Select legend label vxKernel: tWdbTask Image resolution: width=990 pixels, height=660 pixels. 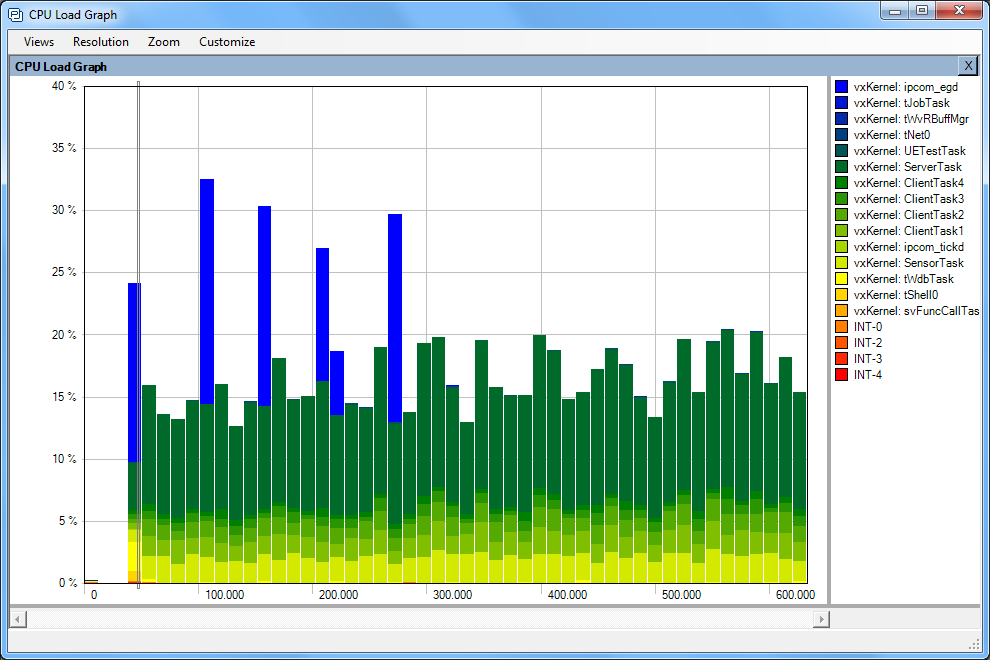904,279
